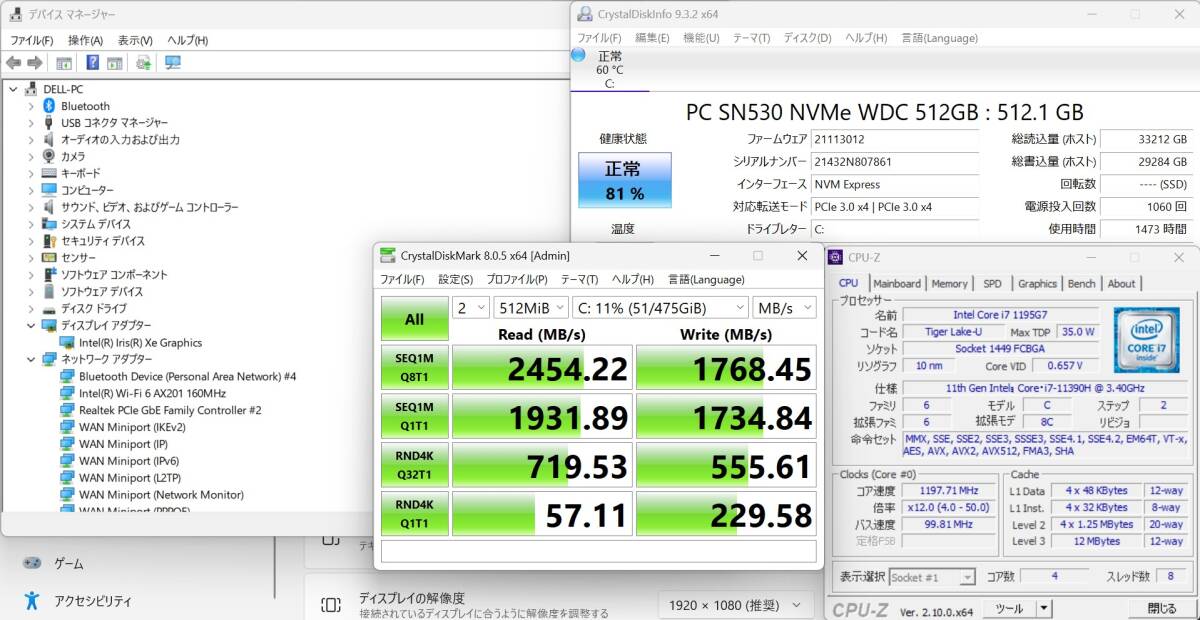
Task: Open the drive selector C: 11% dropdown
Action: coord(660,307)
